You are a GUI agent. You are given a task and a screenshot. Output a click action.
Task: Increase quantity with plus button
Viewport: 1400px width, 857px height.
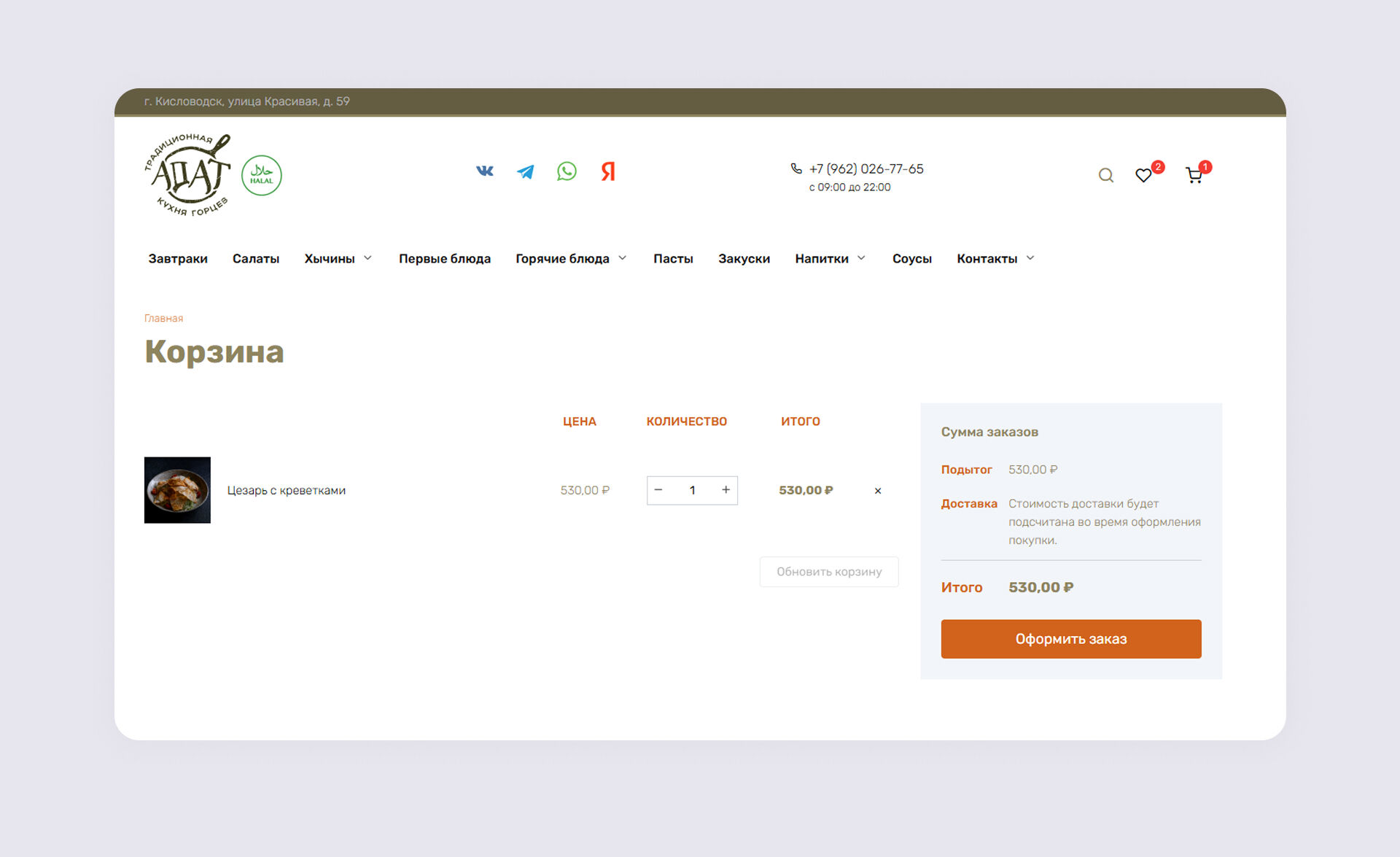[x=726, y=490]
